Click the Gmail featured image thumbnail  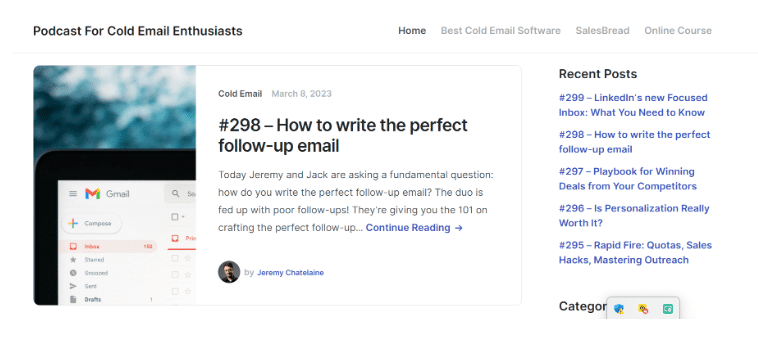(115, 186)
